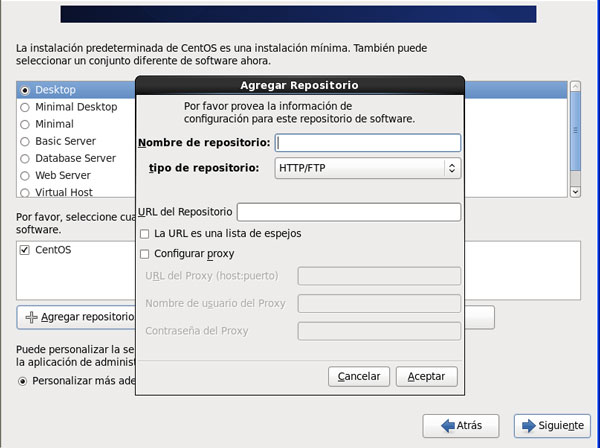Toggle the Configurar proxy checkbox
The height and width of the screenshot is (448, 600).
click(146, 254)
